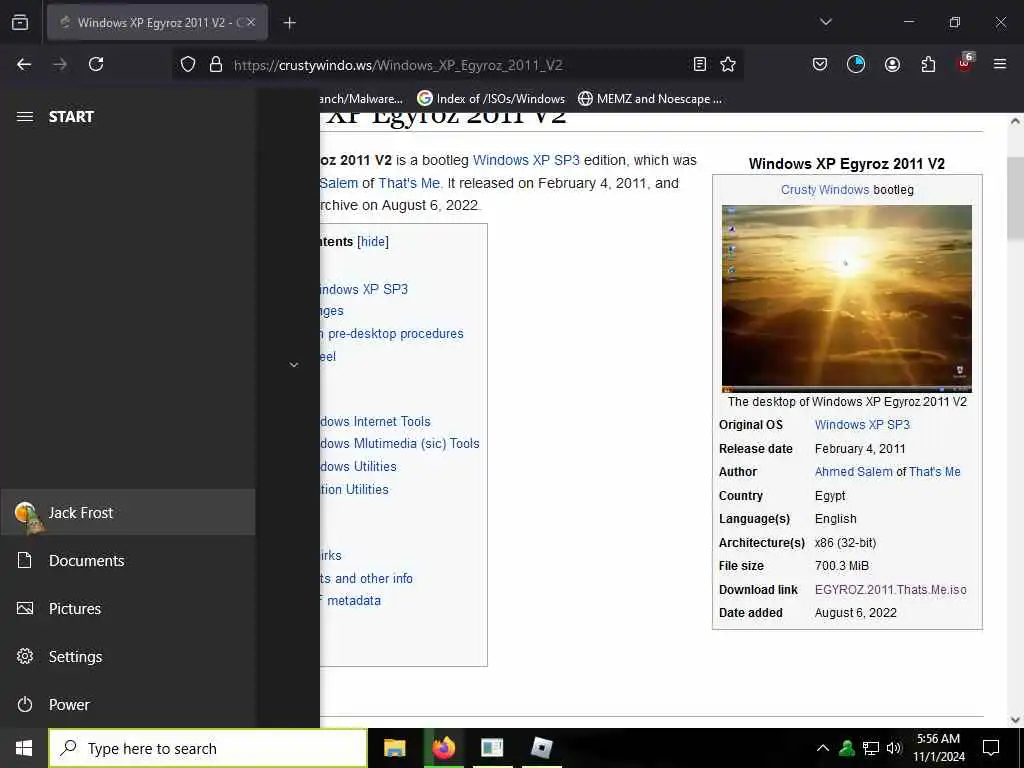Click the Country value Egypt

830,496
